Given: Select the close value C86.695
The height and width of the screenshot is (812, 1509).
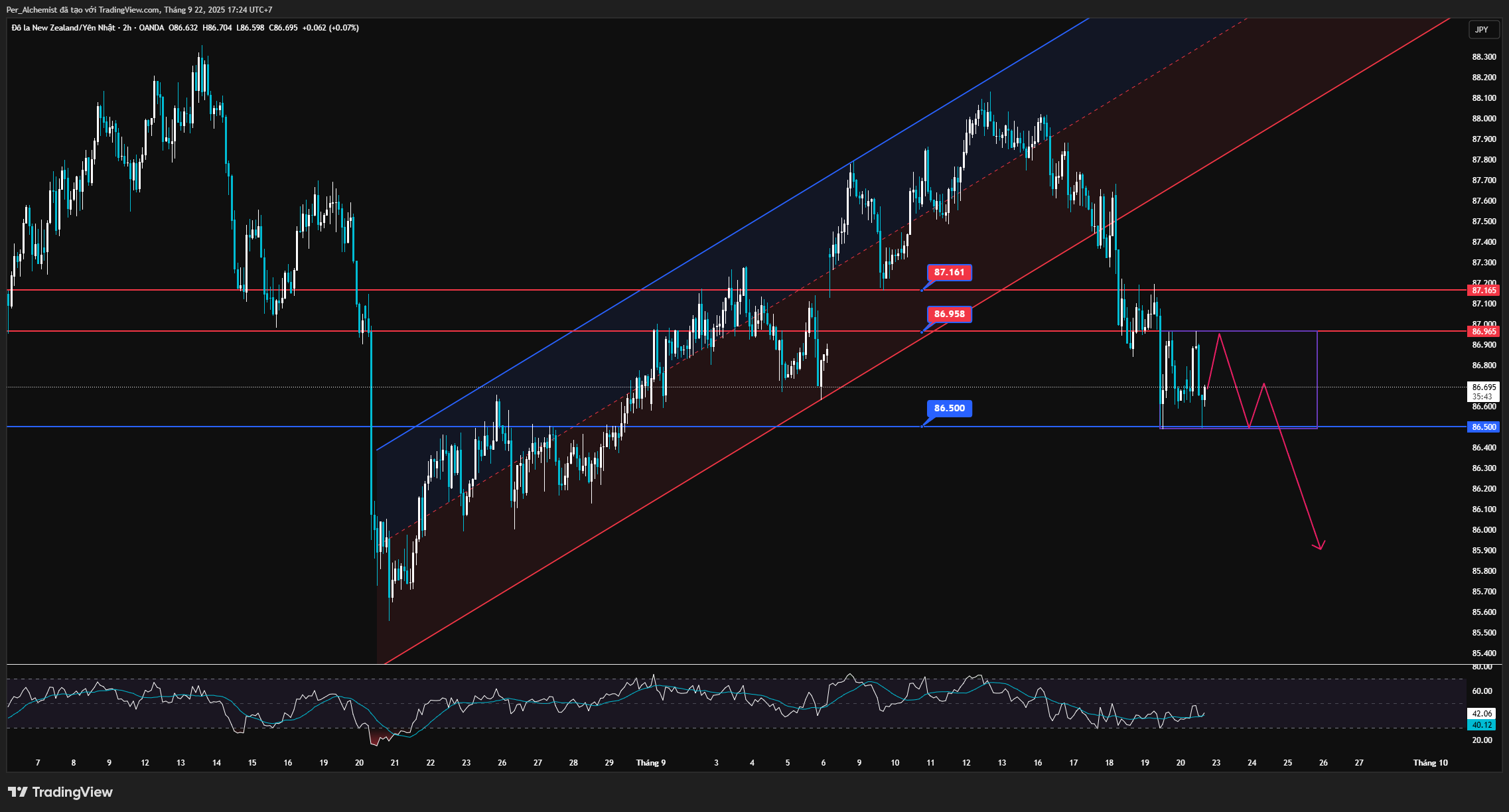Looking at the screenshot, I should tap(283, 28).
